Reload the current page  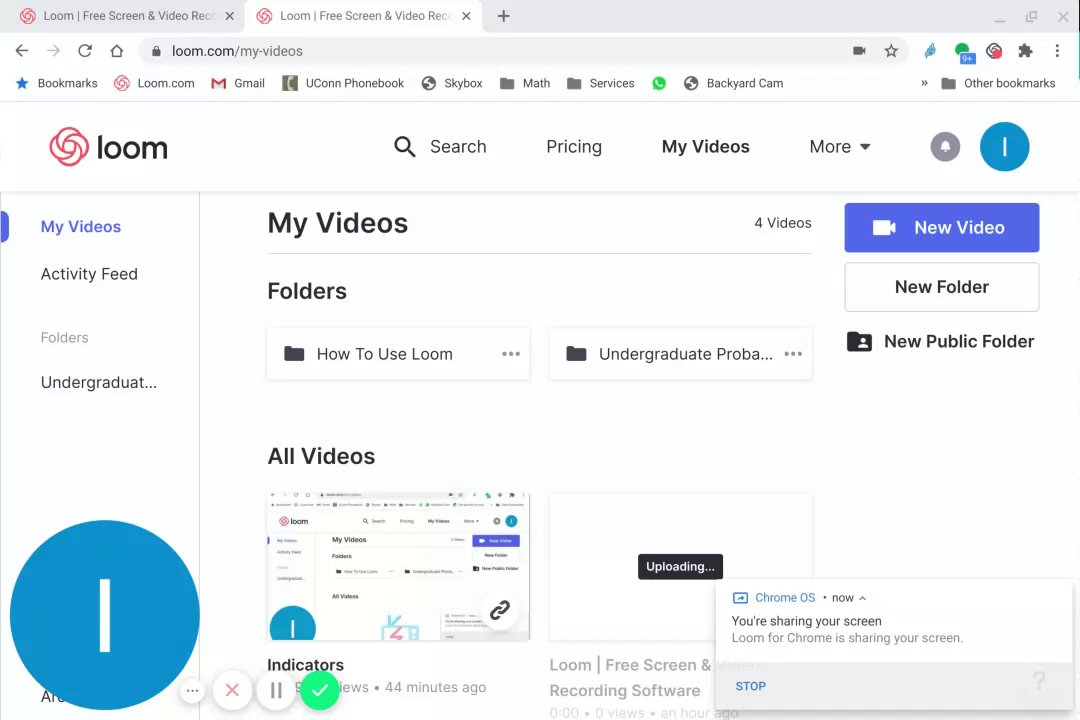click(x=85, y=51)
